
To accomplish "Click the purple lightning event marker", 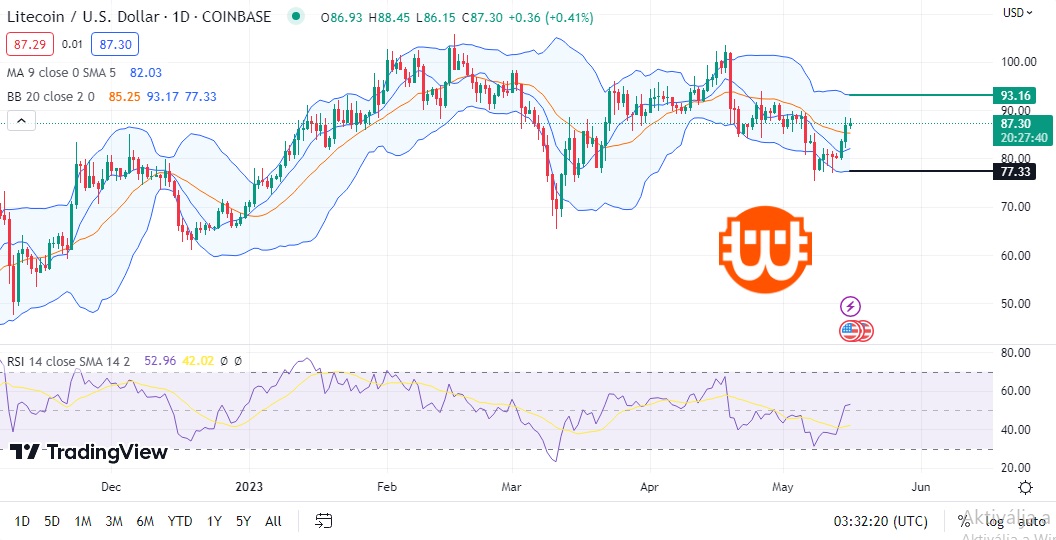I will click(x=851, y=306).
